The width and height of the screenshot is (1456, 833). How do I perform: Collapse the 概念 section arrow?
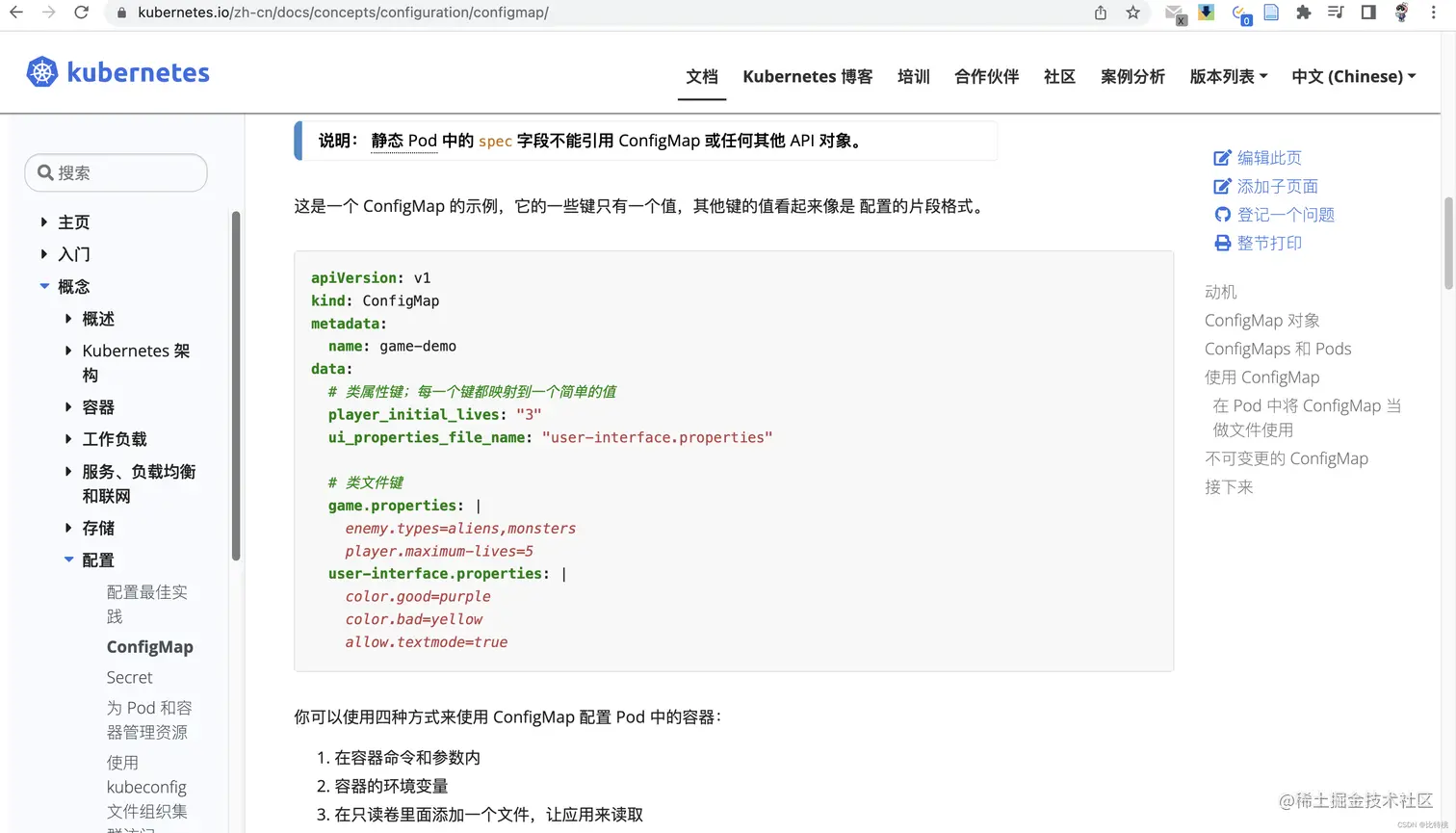tap(44, 286)
